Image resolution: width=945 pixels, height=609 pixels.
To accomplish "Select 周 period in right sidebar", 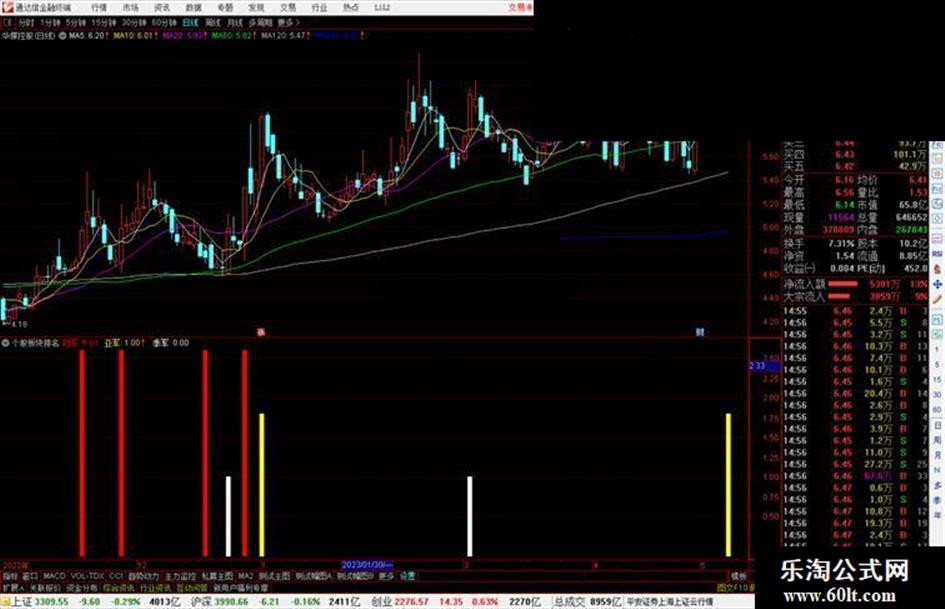I will coord(937,441).
